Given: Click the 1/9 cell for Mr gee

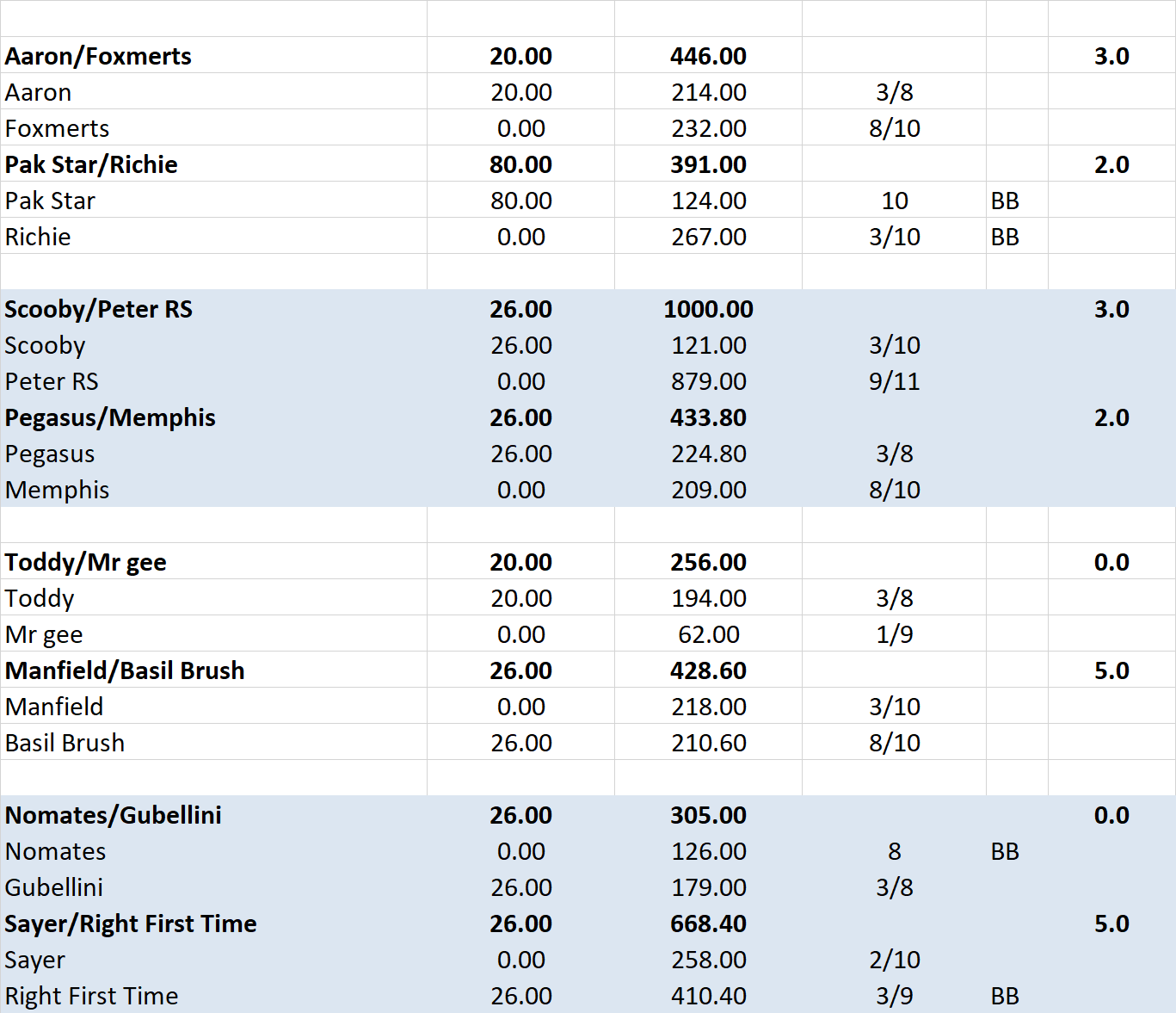Looking at the screenshot, I should 894,634.
